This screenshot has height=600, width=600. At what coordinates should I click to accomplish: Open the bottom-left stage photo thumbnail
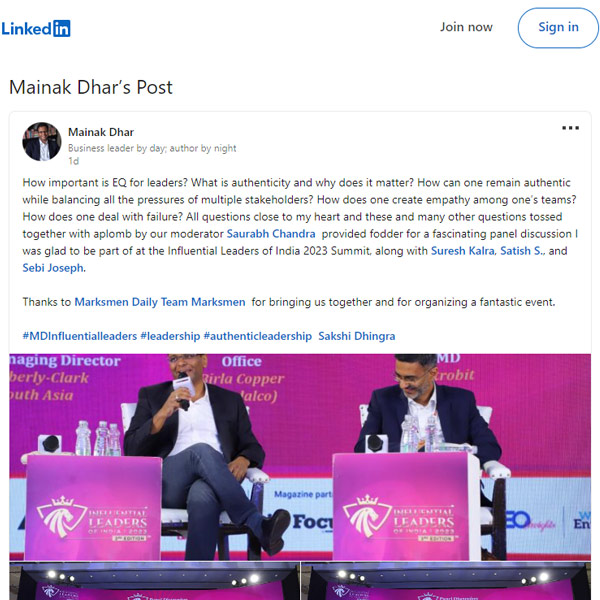(155, 581)
